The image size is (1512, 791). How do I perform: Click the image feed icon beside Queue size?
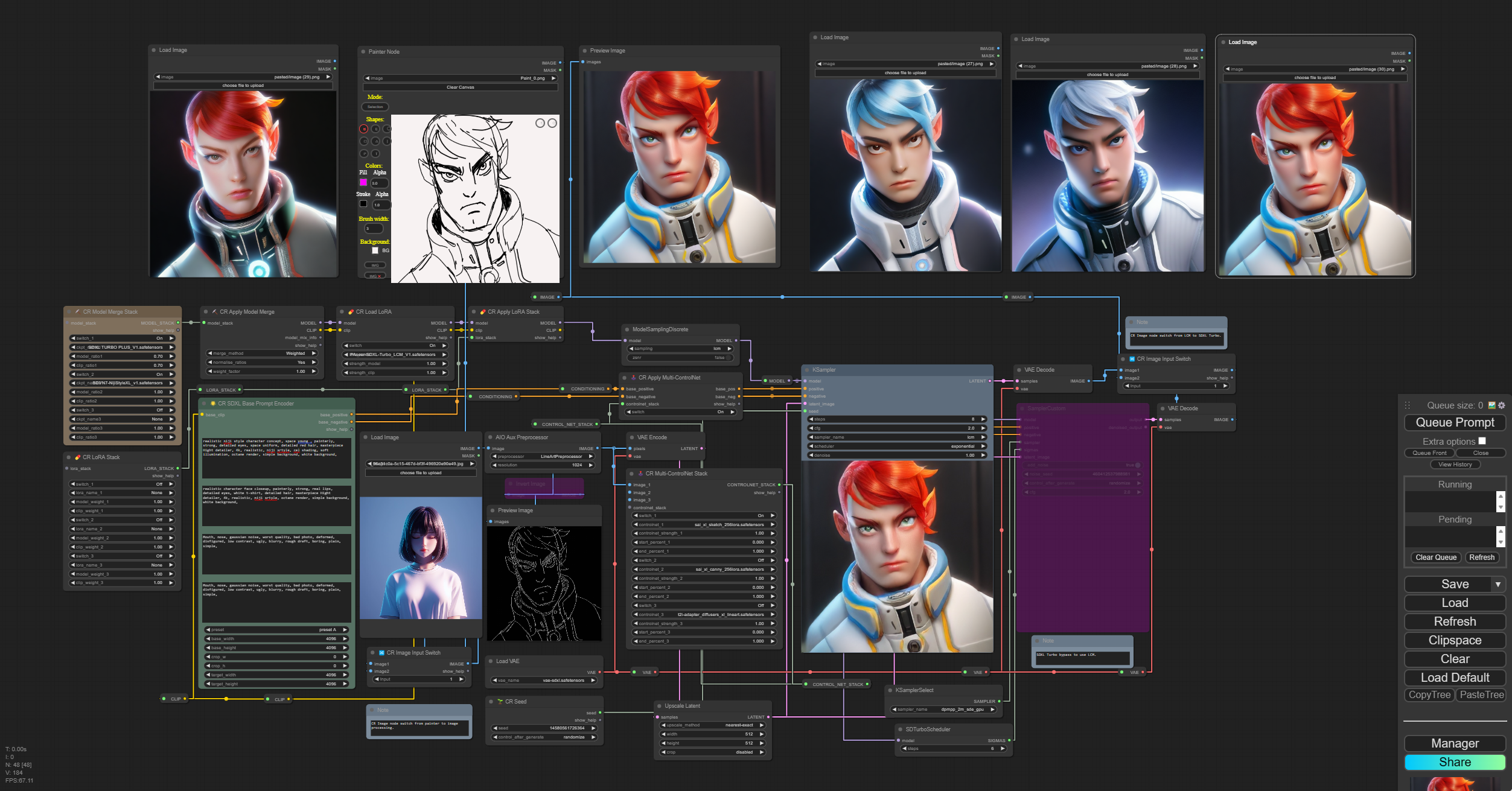tap(1492, 405)
